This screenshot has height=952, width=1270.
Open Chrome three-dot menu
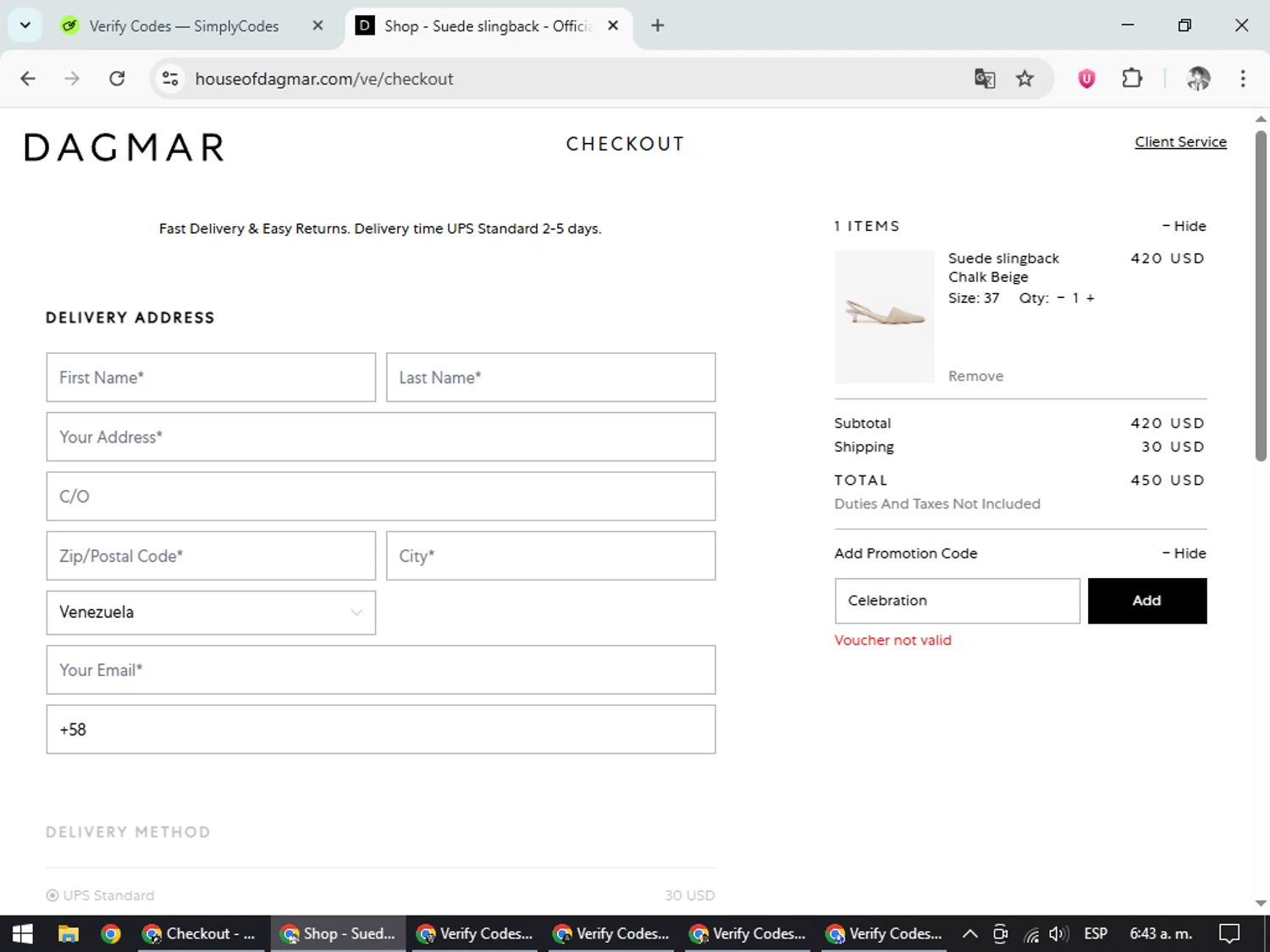(x=1242, y=79)
